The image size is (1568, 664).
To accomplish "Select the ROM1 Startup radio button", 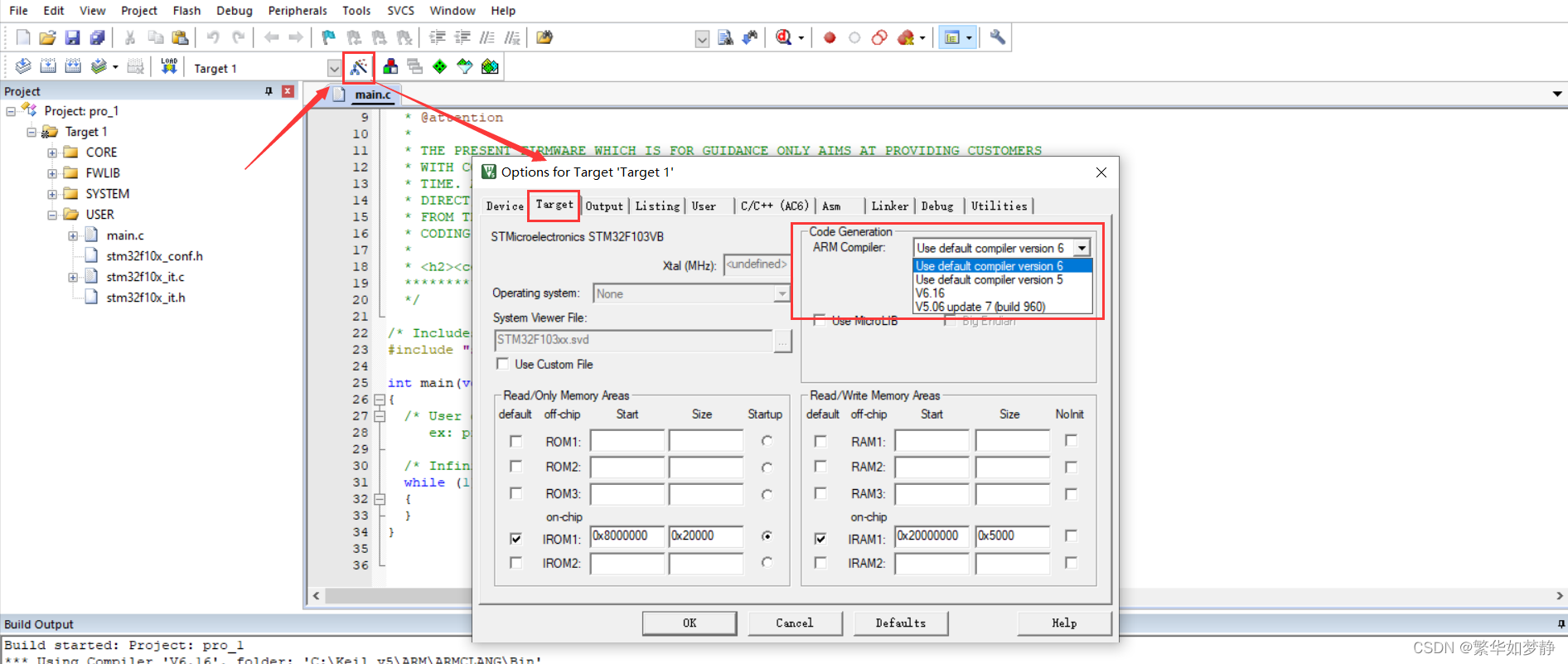I will tap(767, 441).
